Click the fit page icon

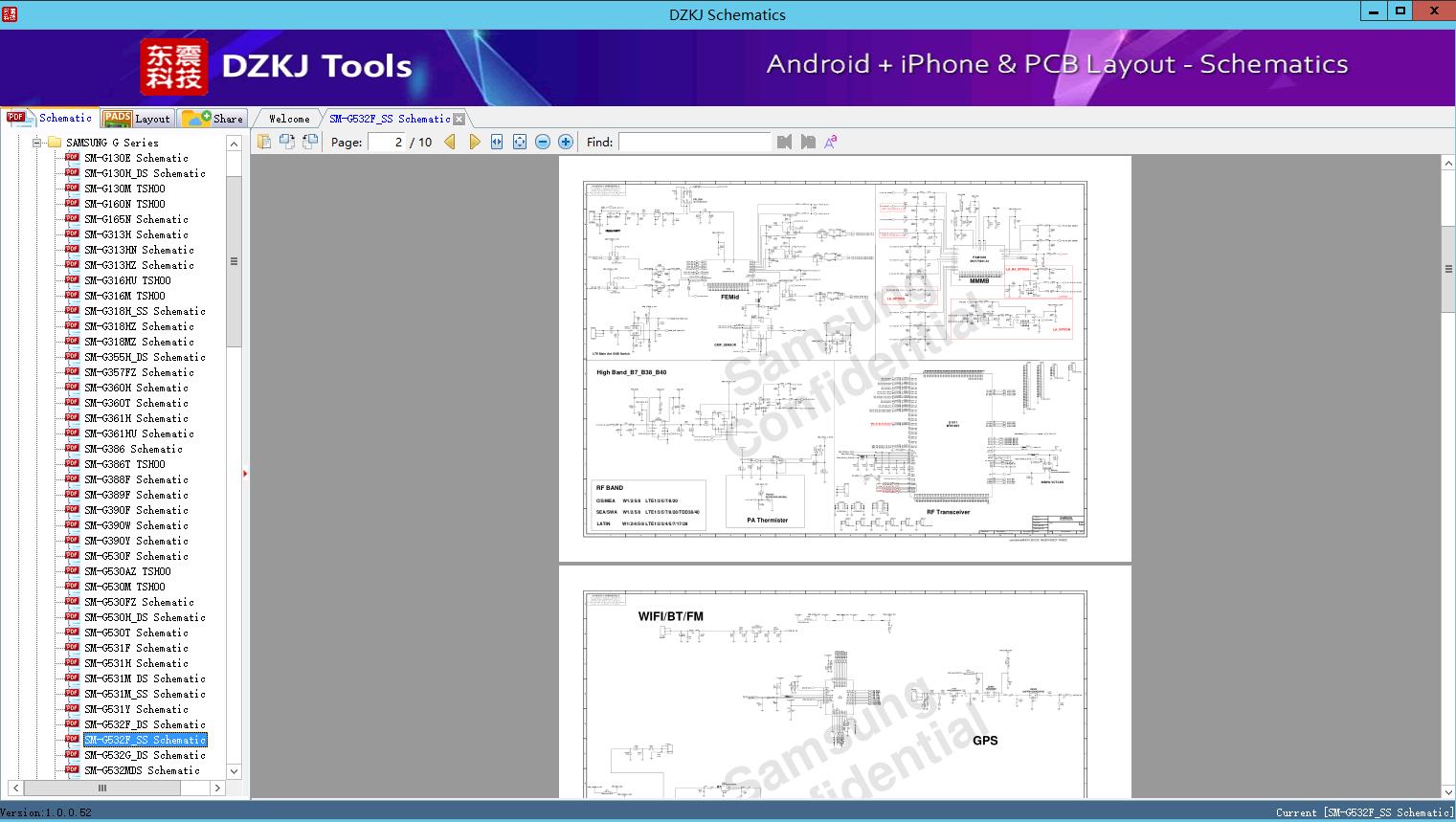(520, 142)
